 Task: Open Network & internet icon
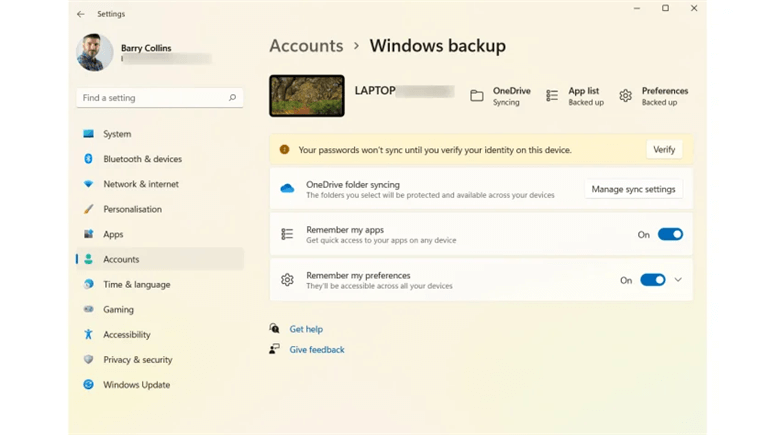coord(88,184)
